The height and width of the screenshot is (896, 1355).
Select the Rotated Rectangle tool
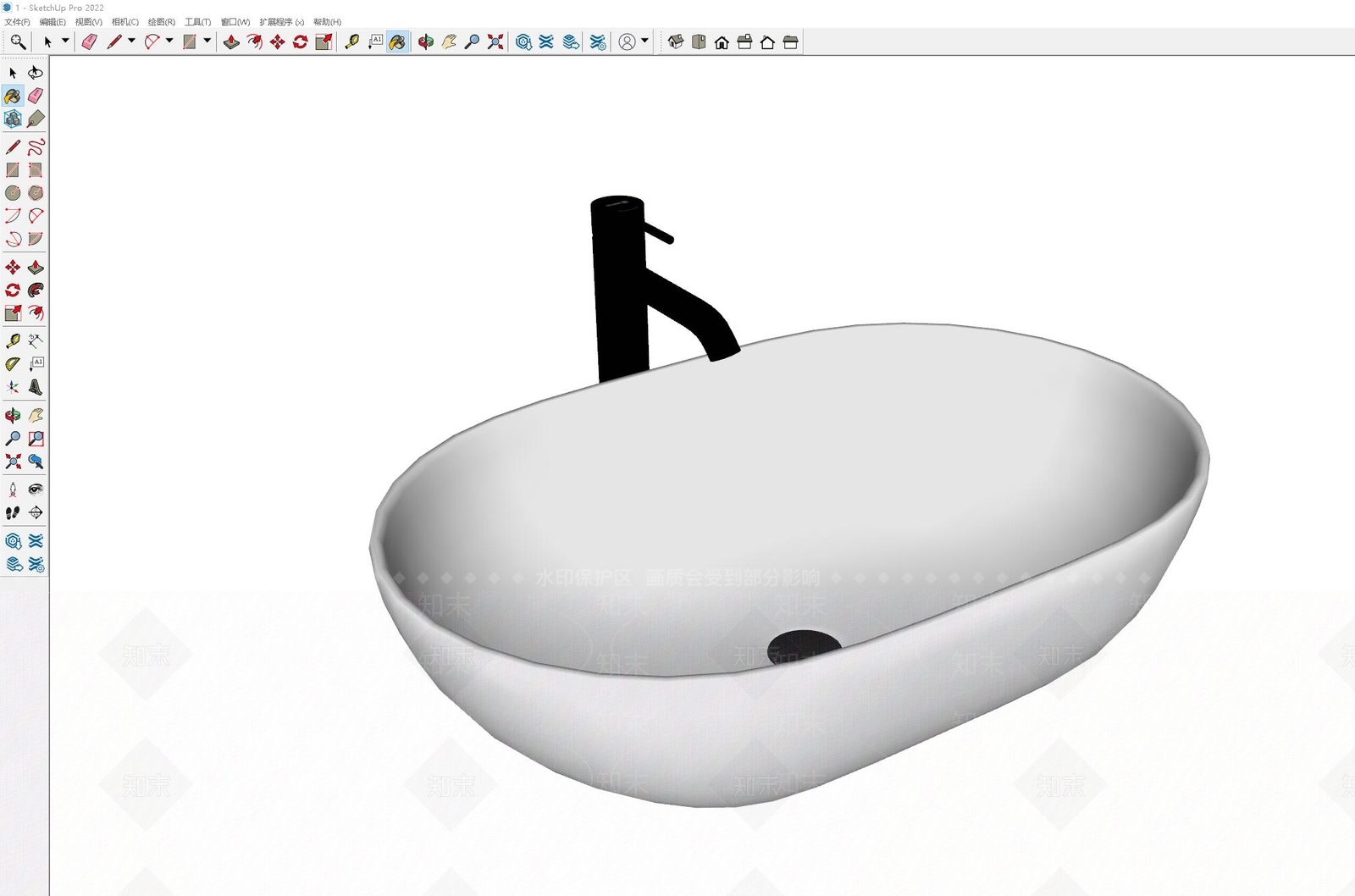pos(36,170)
